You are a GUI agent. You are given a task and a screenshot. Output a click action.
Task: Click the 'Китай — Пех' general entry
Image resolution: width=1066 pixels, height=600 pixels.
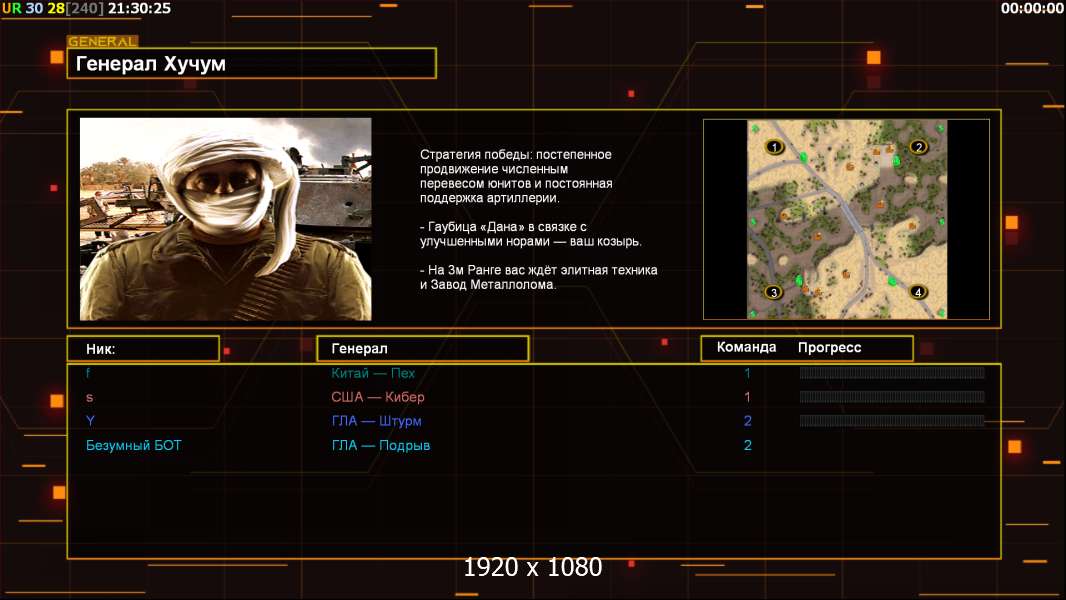tap(373, 373)
